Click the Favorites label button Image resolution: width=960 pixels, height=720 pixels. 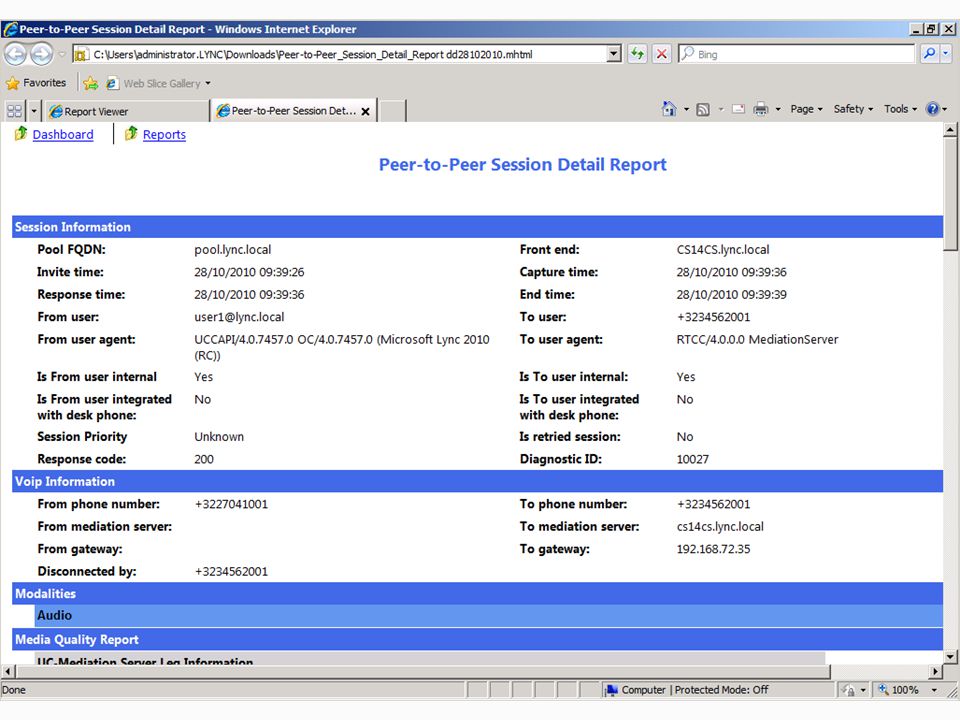coord(44,83)
